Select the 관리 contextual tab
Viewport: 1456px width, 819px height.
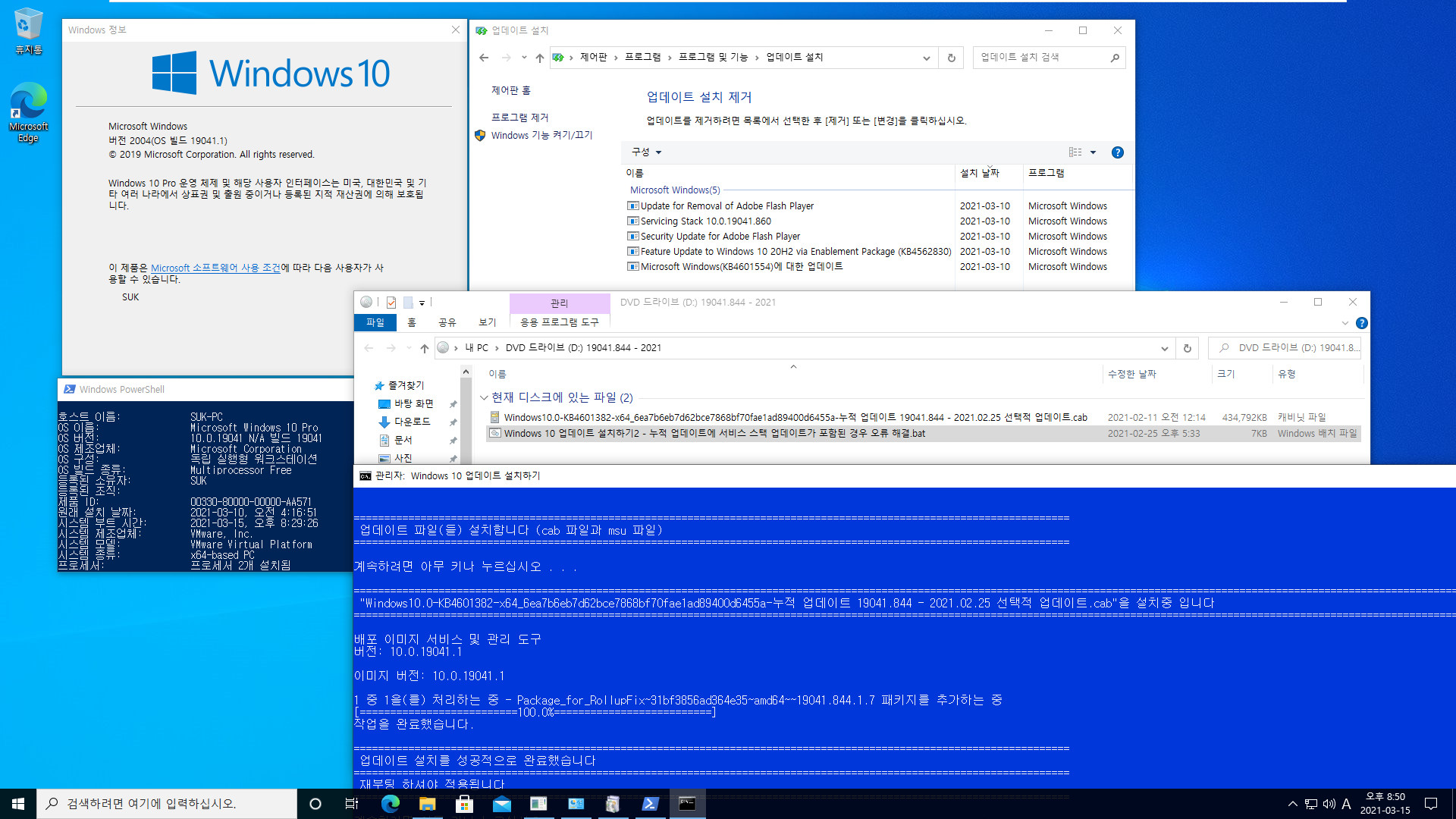560,303
